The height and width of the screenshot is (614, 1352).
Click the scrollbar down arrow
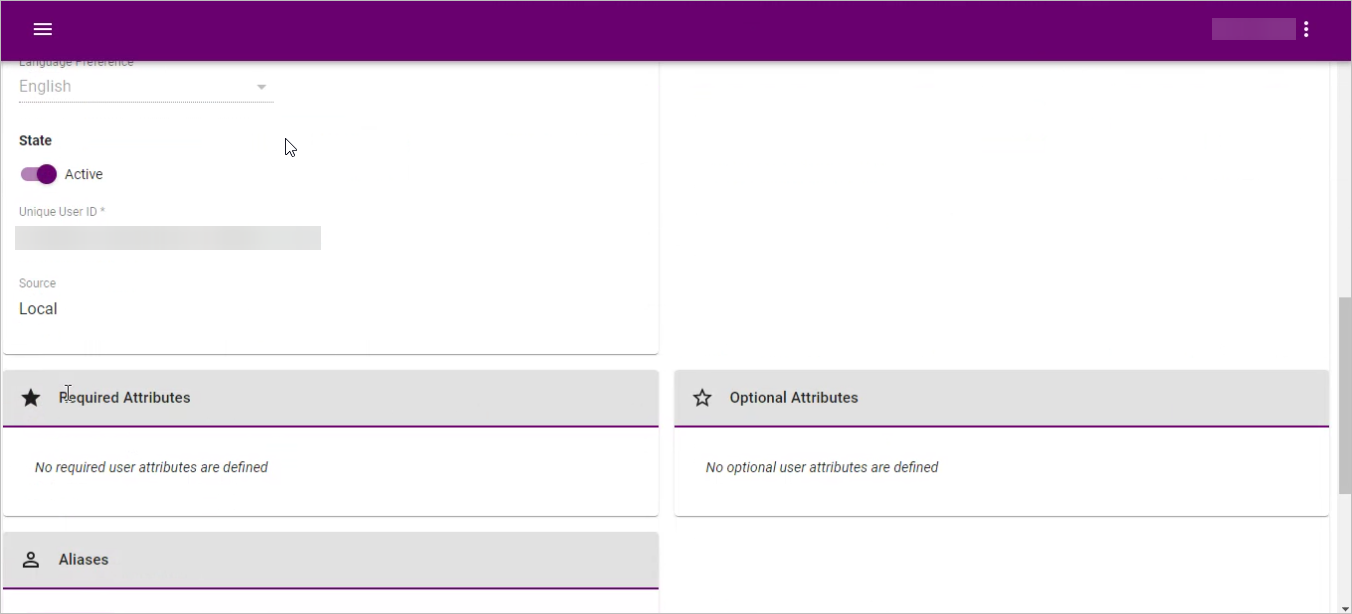point(1344,606)
